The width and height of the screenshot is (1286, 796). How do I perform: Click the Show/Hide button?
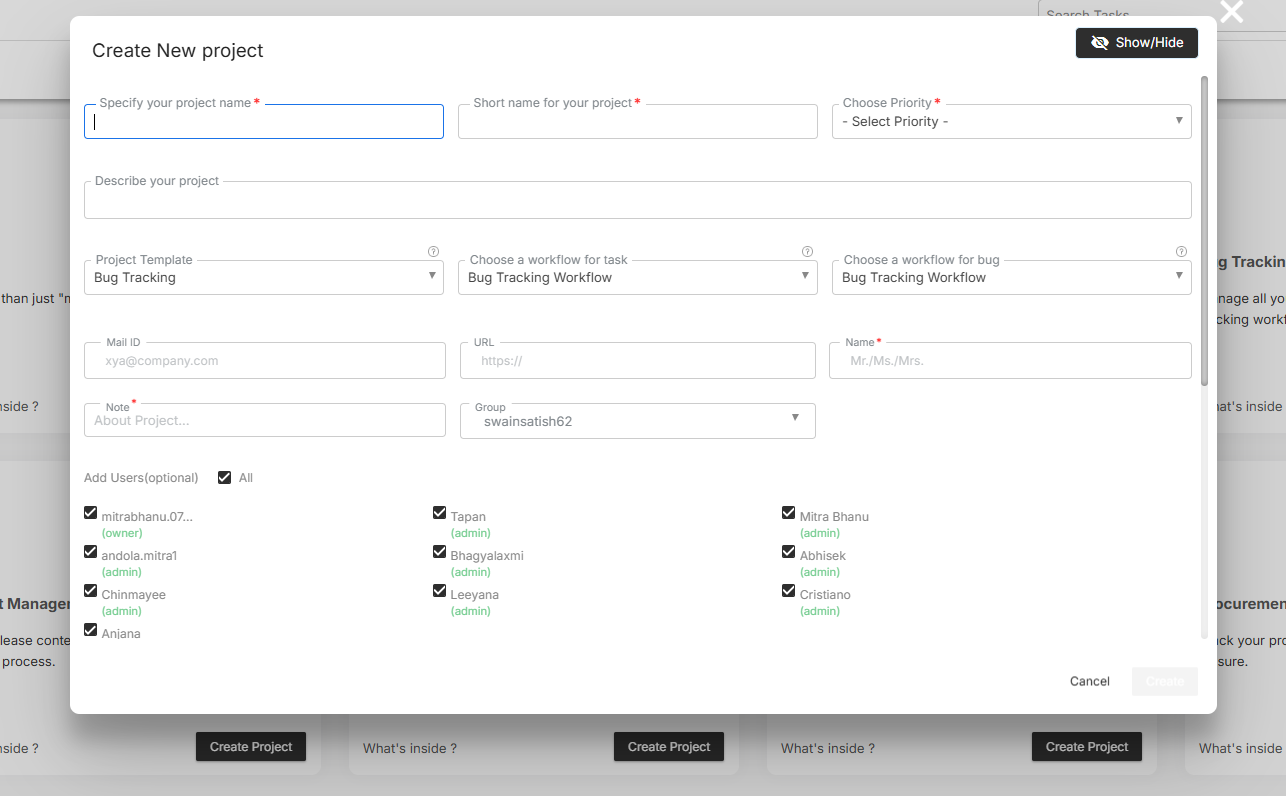click(x=1136, y=43)
